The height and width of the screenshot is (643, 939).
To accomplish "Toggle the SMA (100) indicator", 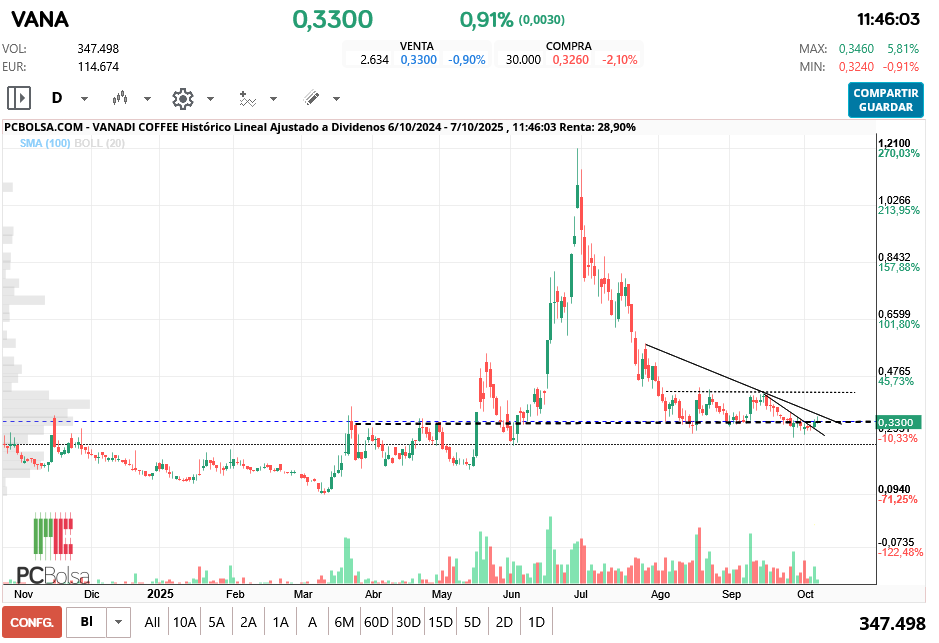I will [x=43, y=144].
